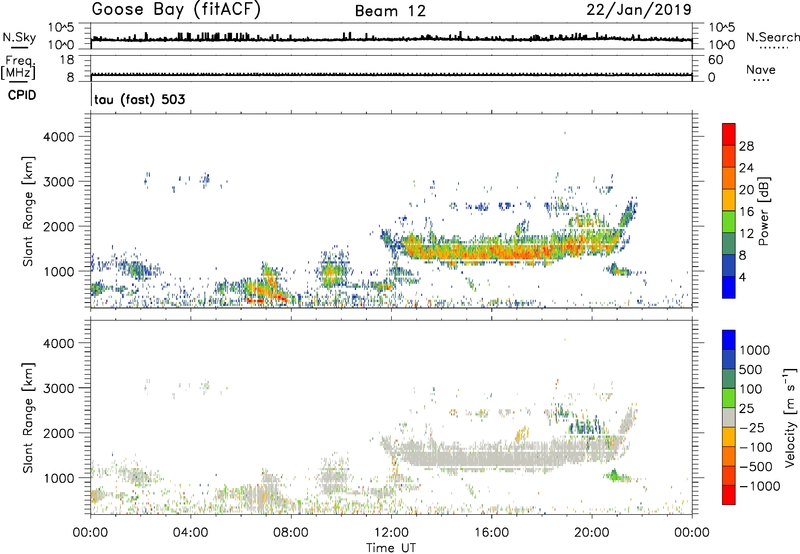
Task: Click the date '22/Jan/2019'
Action: [x=639, y=10]
